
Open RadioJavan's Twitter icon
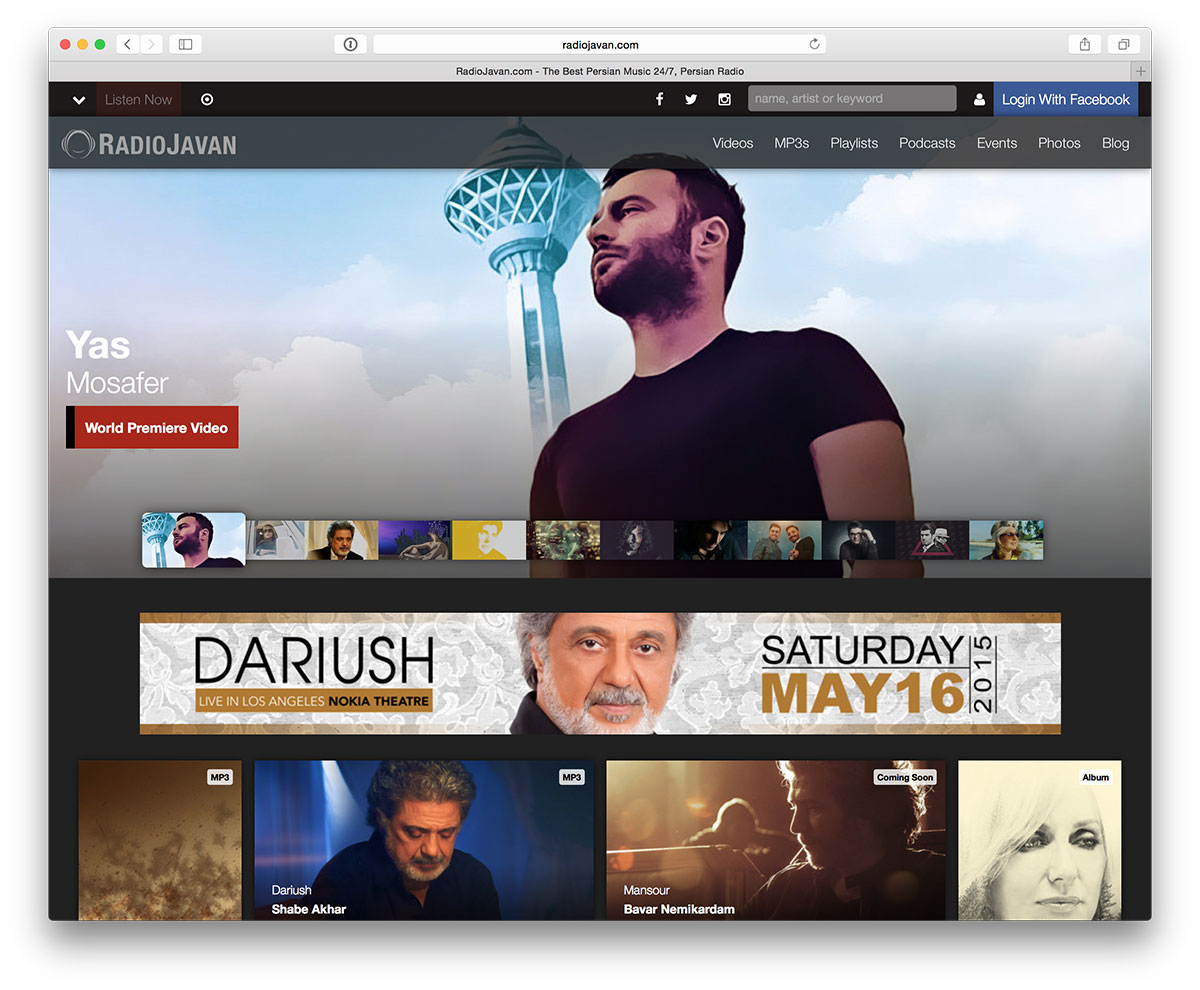click(x=691, y=99)
